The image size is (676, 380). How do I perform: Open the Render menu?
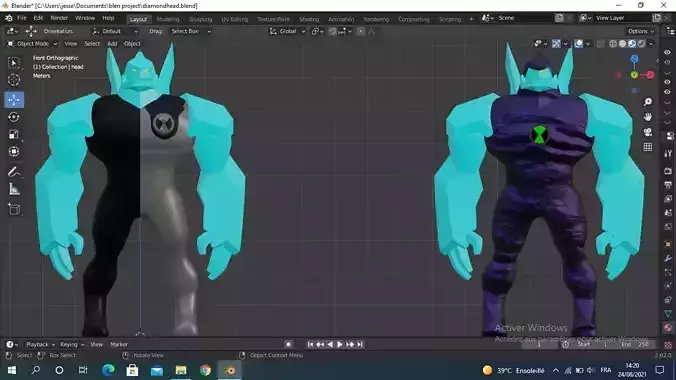pyautogui.click(x=59, y=18)
